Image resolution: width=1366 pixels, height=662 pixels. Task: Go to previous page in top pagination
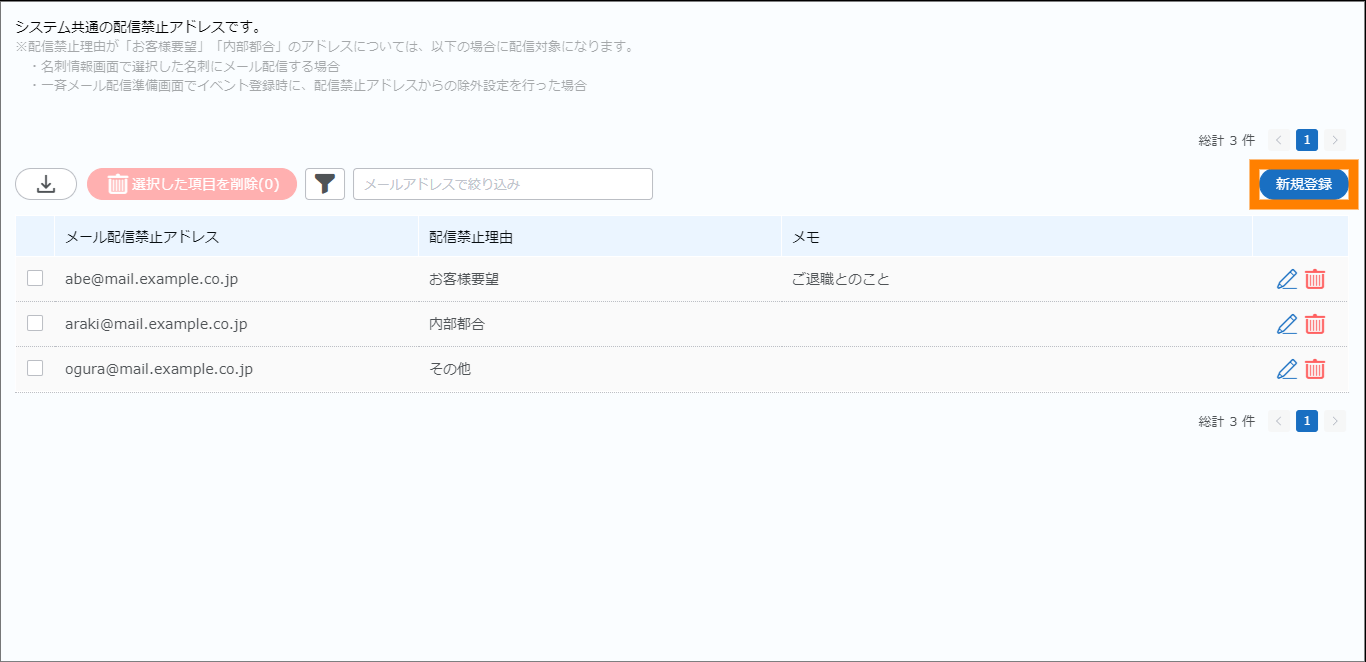(1278, 140)
